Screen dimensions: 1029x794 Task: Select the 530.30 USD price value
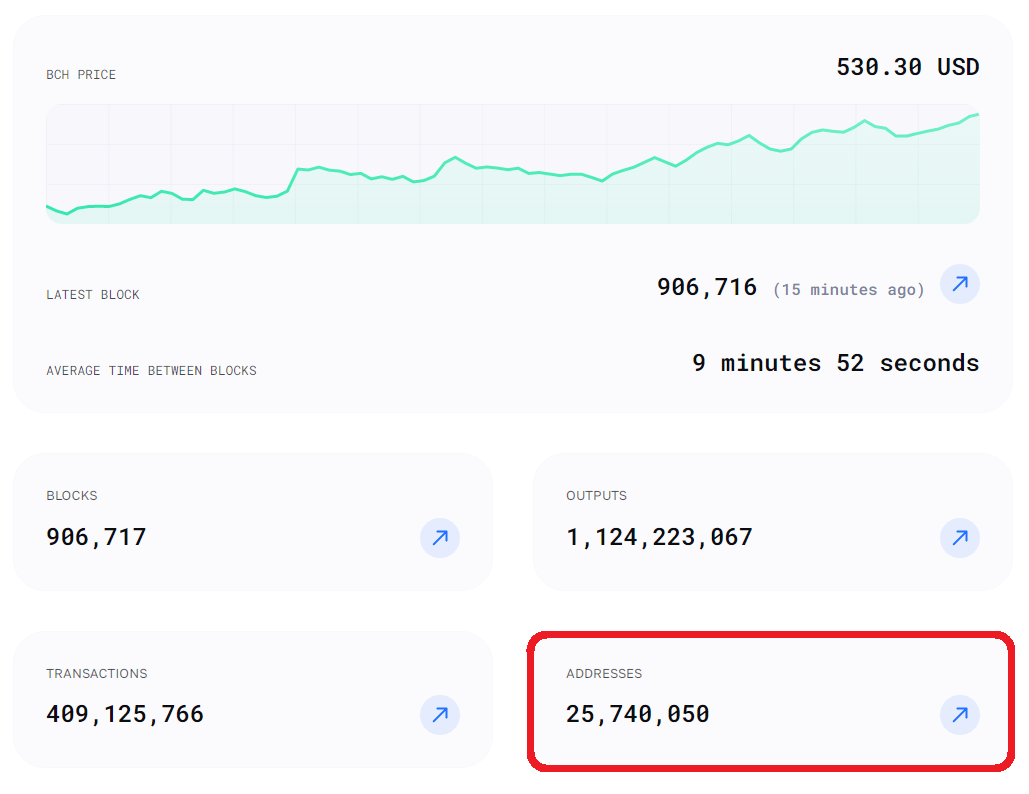907,67
